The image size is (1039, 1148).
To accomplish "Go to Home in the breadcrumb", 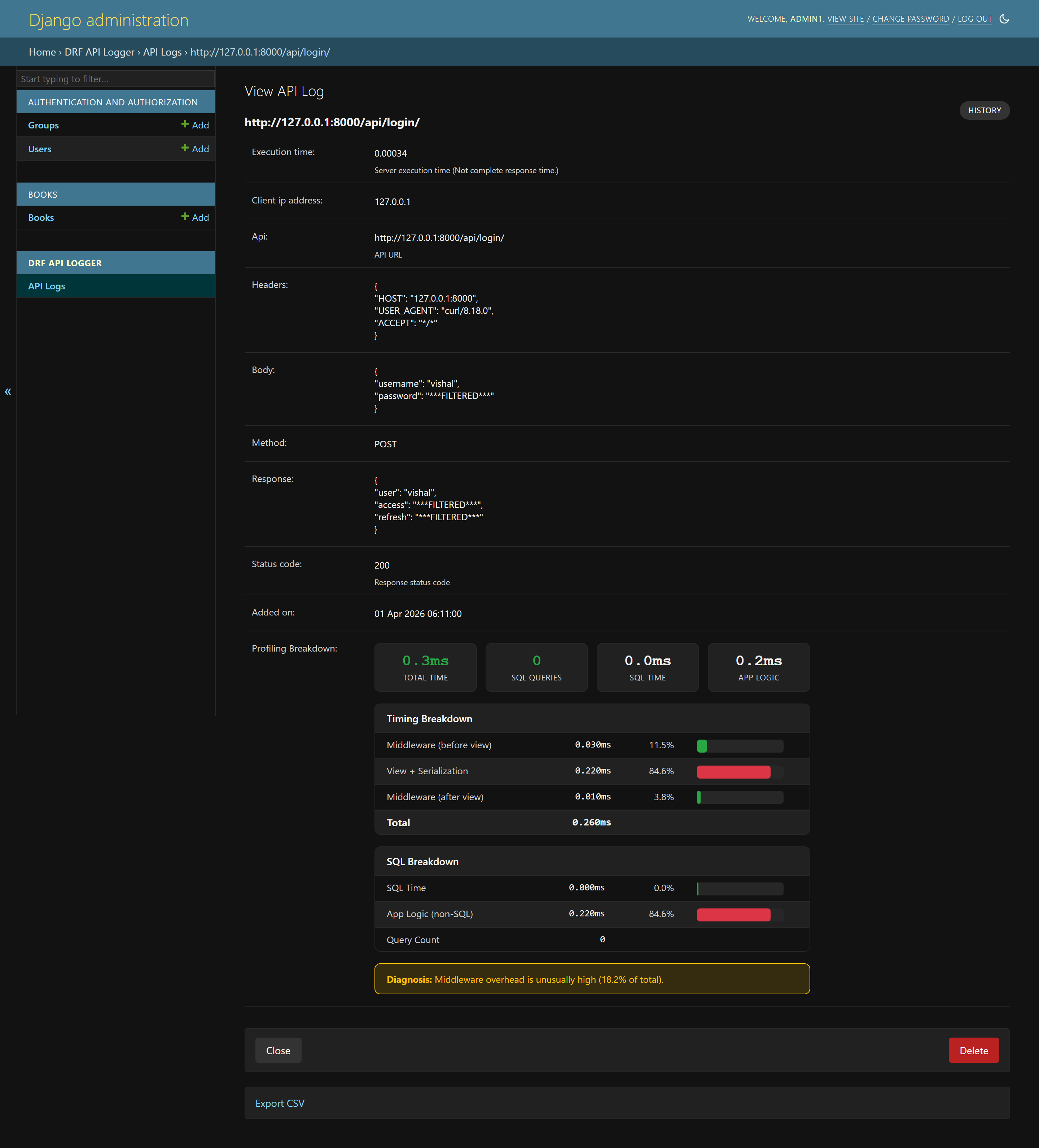I will tap(42, 52).
